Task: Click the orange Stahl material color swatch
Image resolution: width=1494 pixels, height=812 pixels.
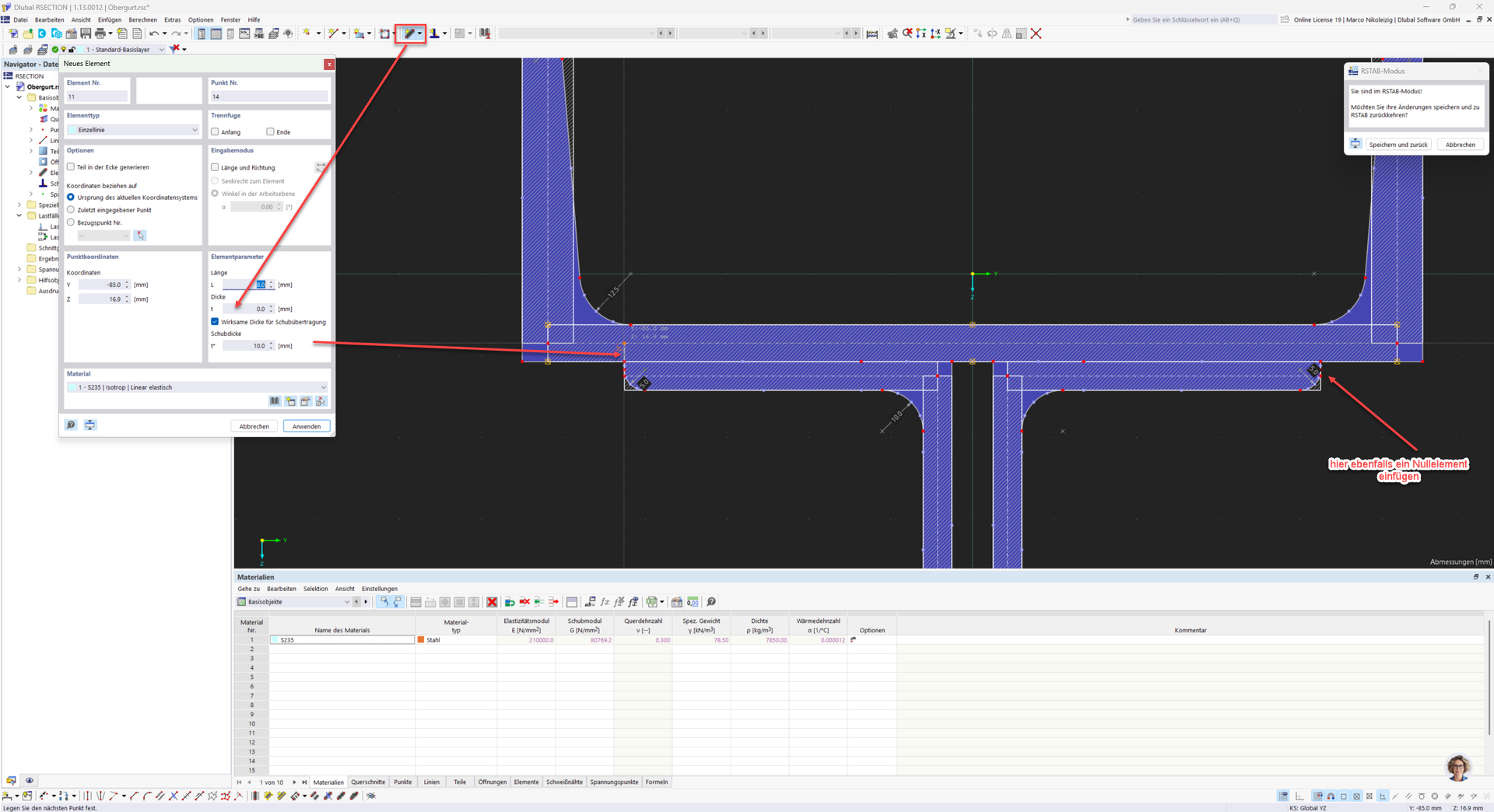Action: coord(421,640)
